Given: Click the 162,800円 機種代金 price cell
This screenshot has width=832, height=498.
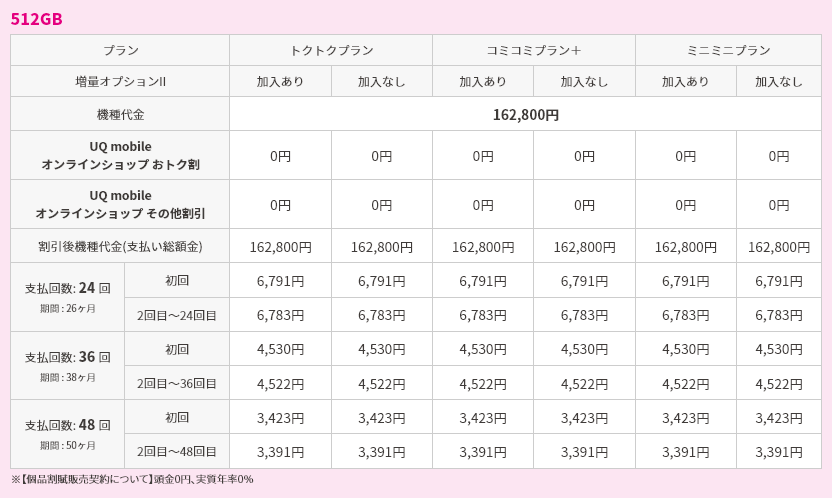Looking at the screenshot, I should (525, 114).
